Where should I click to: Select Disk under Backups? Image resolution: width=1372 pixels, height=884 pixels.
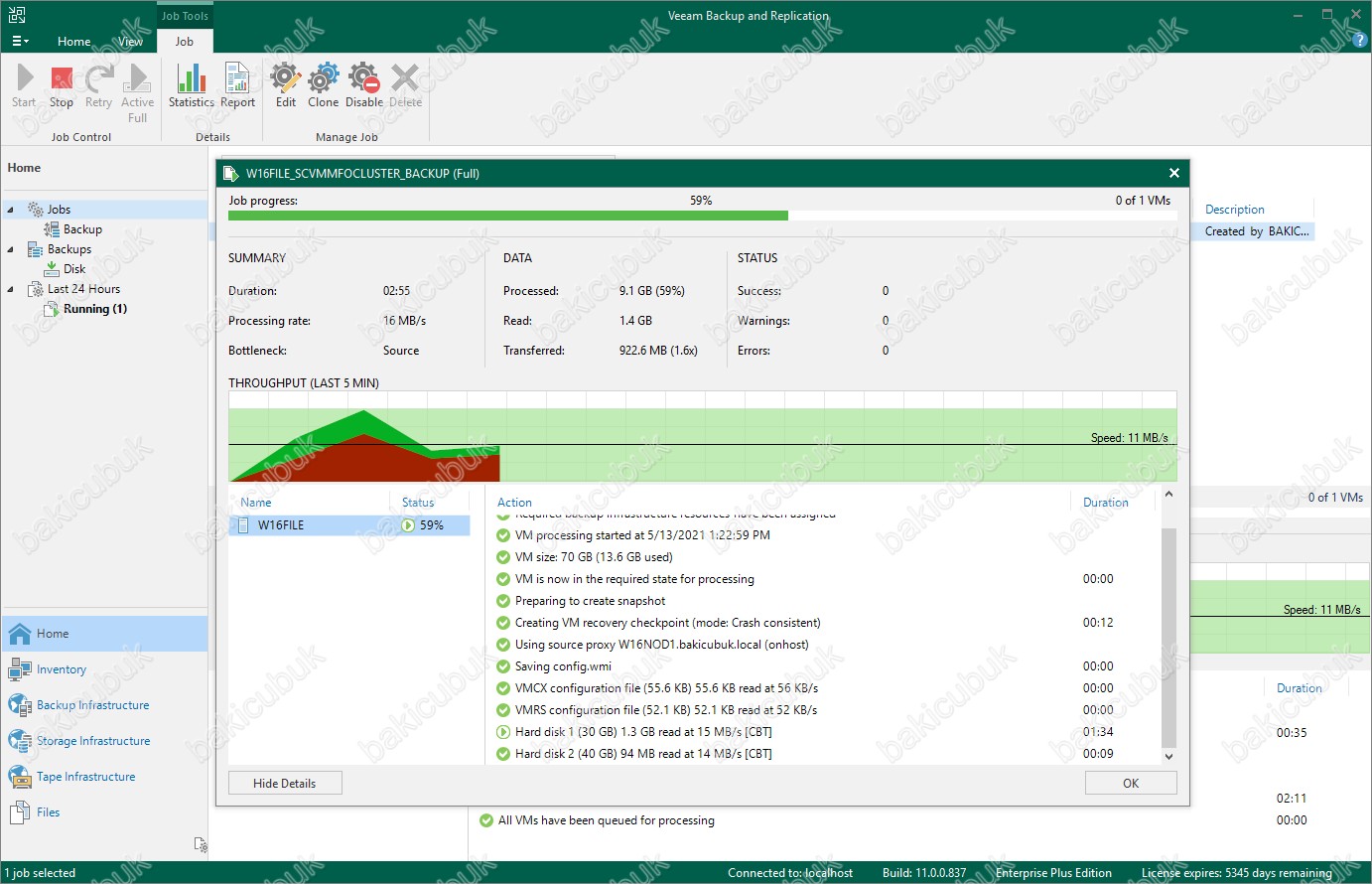[74, 269]
